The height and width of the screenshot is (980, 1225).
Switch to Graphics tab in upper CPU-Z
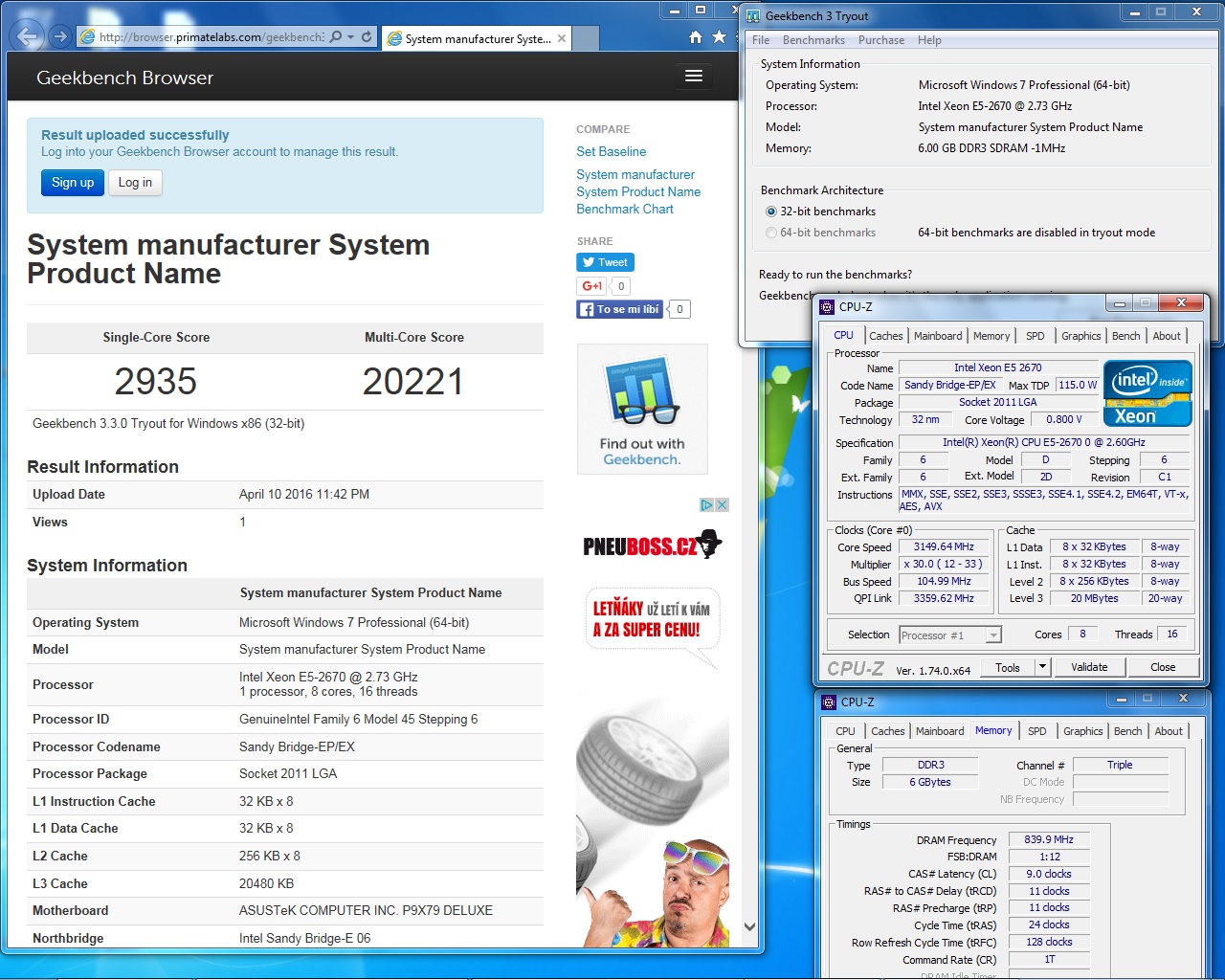click(x=1081, y=336)
